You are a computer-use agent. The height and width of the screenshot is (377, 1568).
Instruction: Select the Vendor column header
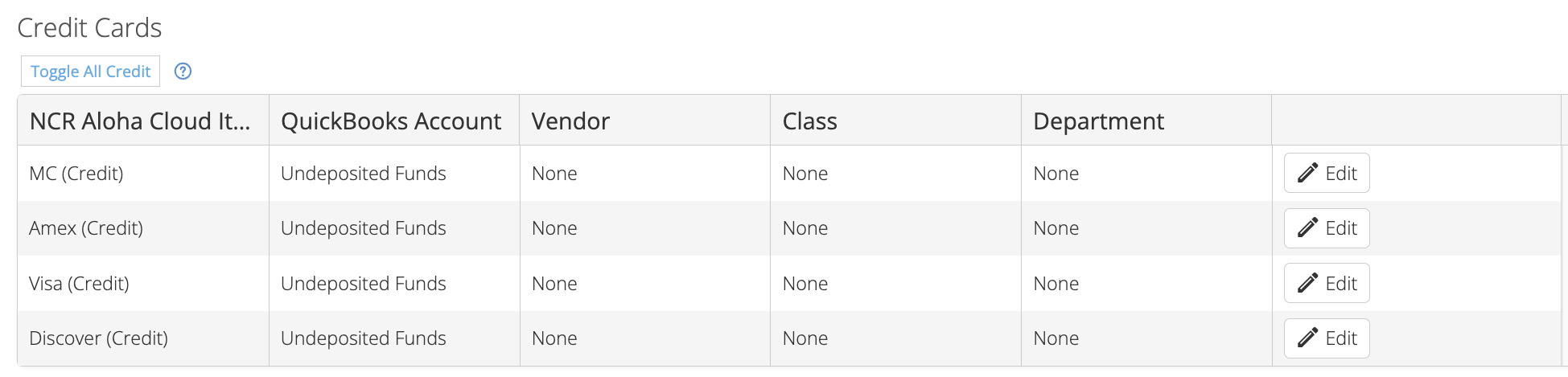coord(645,121)
